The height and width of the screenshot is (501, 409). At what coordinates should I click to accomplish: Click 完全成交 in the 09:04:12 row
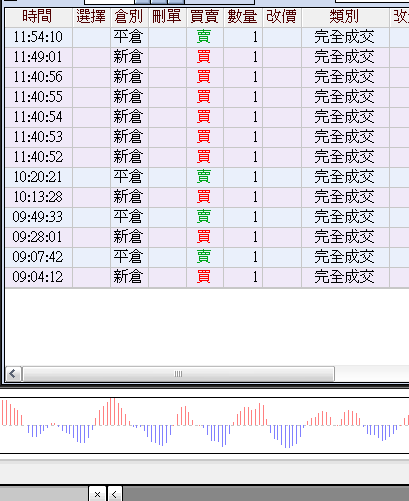(344, 277)
